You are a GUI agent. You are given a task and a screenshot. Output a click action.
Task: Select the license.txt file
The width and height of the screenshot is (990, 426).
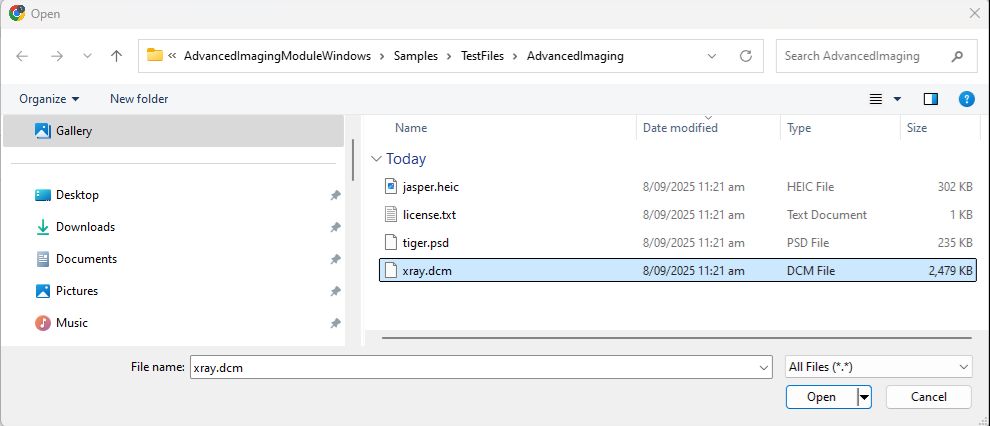coord(677,215)
